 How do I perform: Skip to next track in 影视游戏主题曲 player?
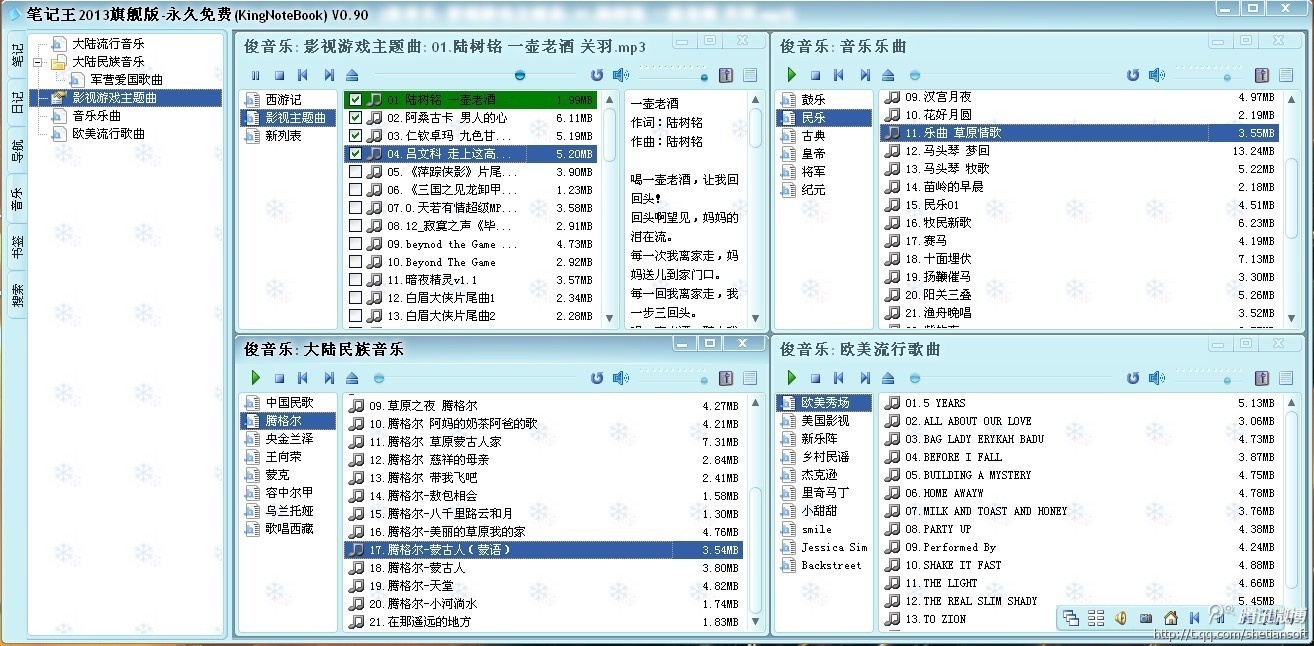pos(328,75)
